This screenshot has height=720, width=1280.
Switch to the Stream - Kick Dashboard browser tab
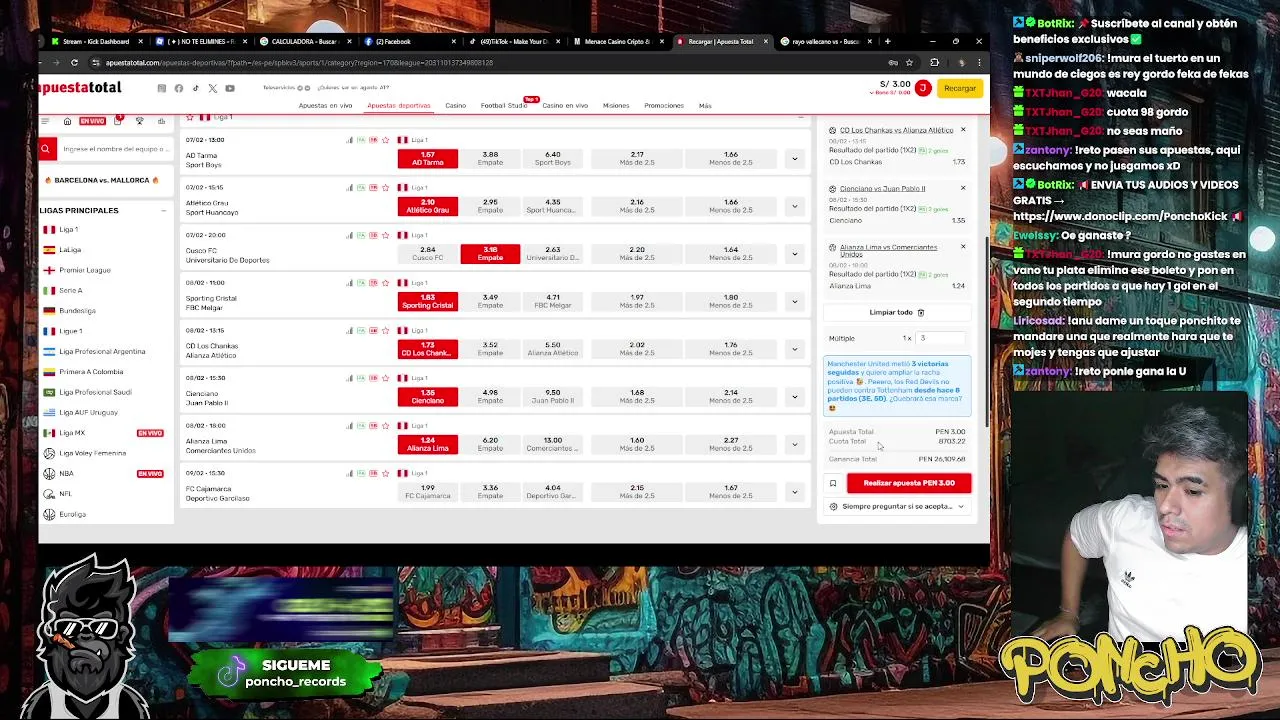pyautogui.click(x=96, y=41)
